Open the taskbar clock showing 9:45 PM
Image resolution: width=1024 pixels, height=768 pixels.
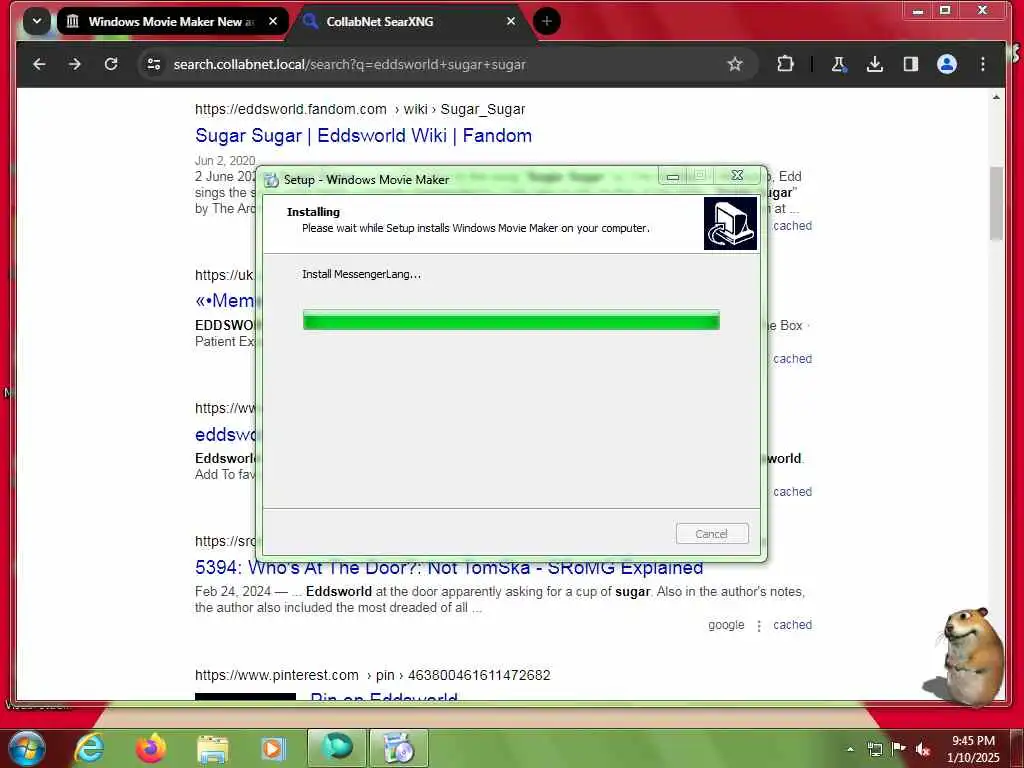(973, 749)
